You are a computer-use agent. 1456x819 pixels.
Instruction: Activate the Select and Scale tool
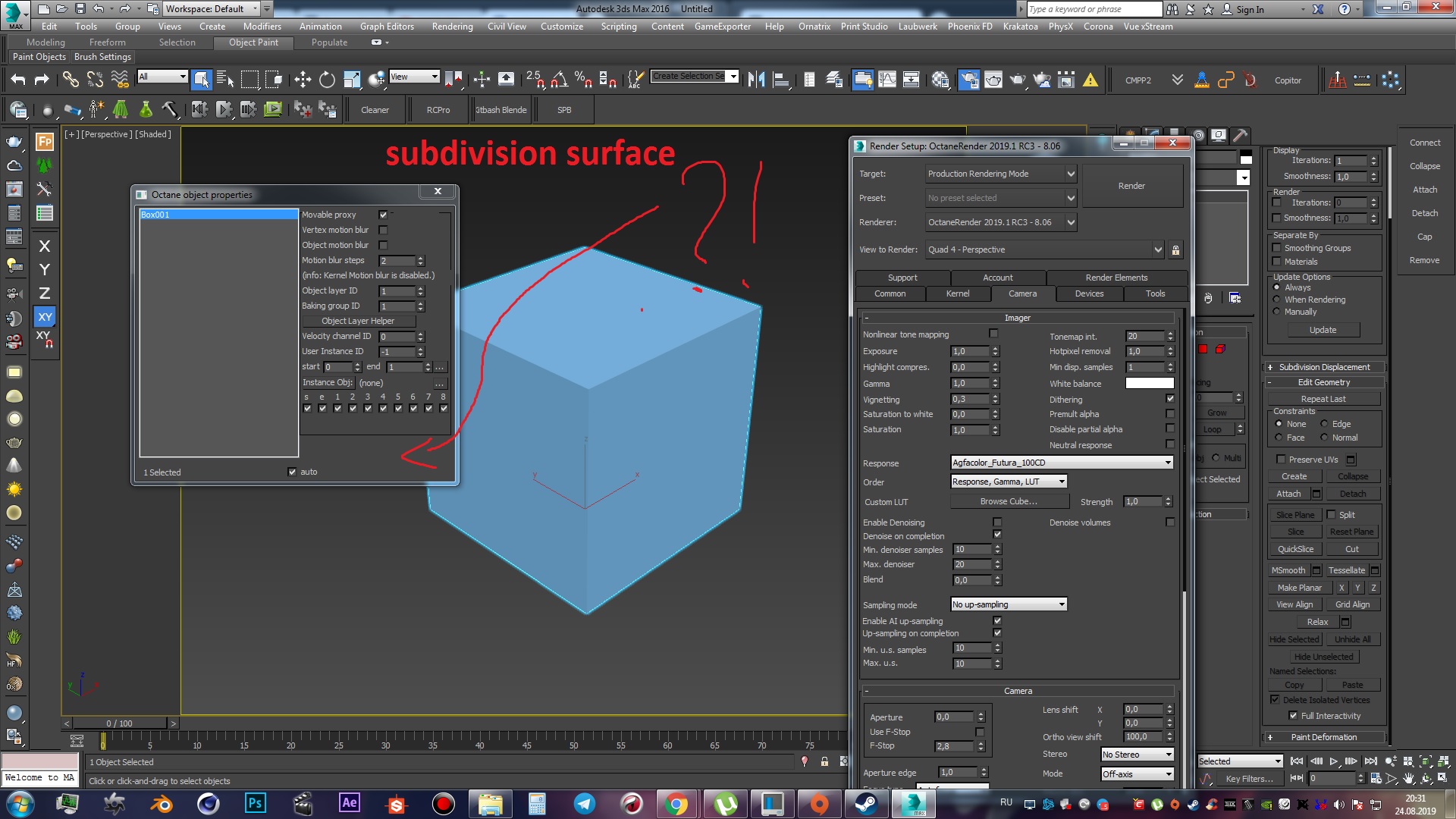point(352,80)
